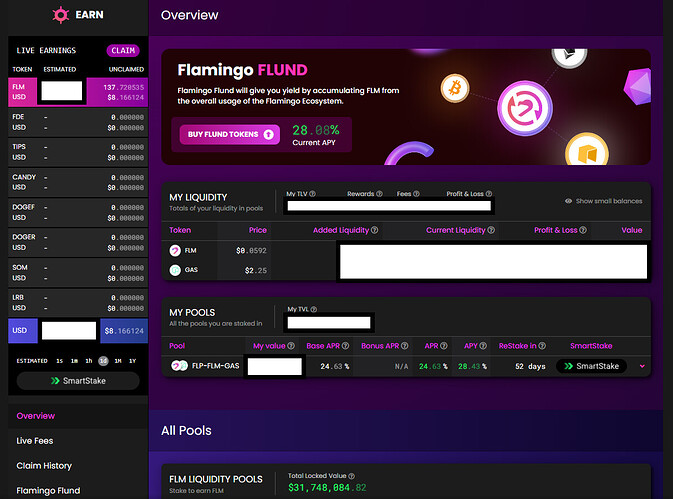Click total USD $8.166124 value
Image resolution: width=673 pixels, height=499 pixels.
pyautogui.click(x=124, y=331)
